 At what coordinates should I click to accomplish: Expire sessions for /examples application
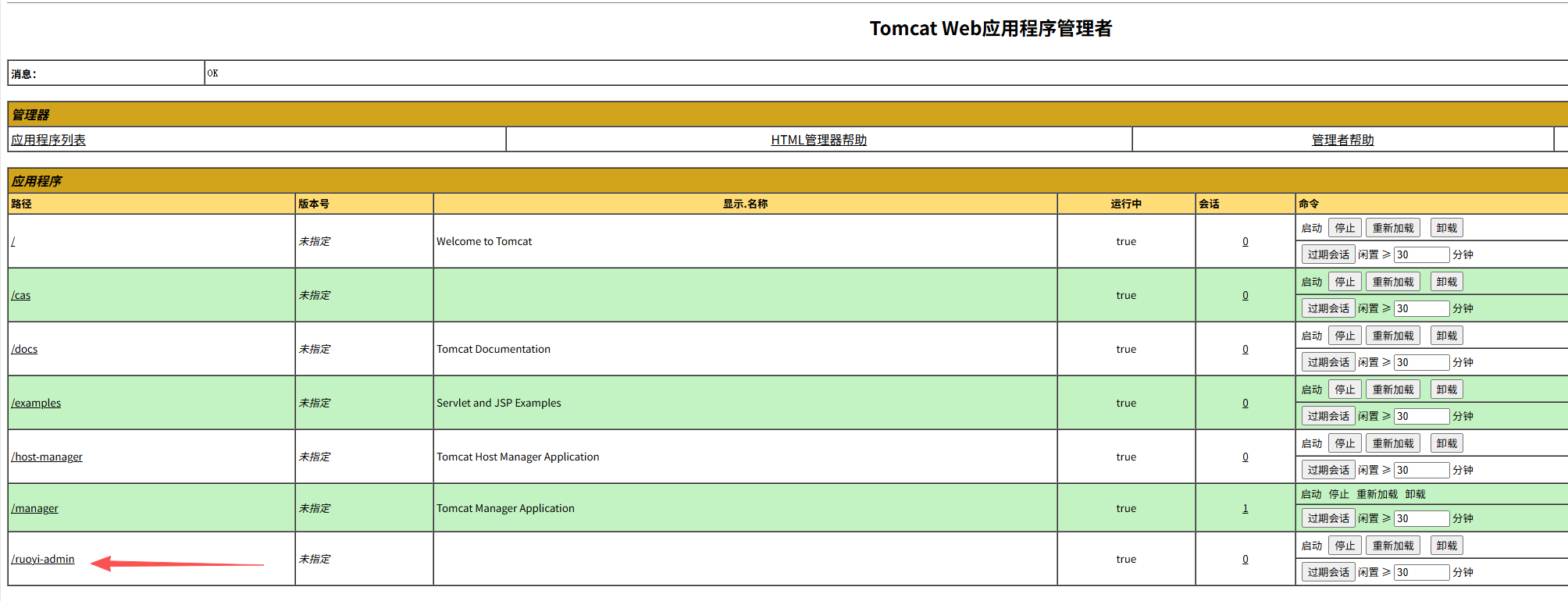click(x=1328, y=416)
